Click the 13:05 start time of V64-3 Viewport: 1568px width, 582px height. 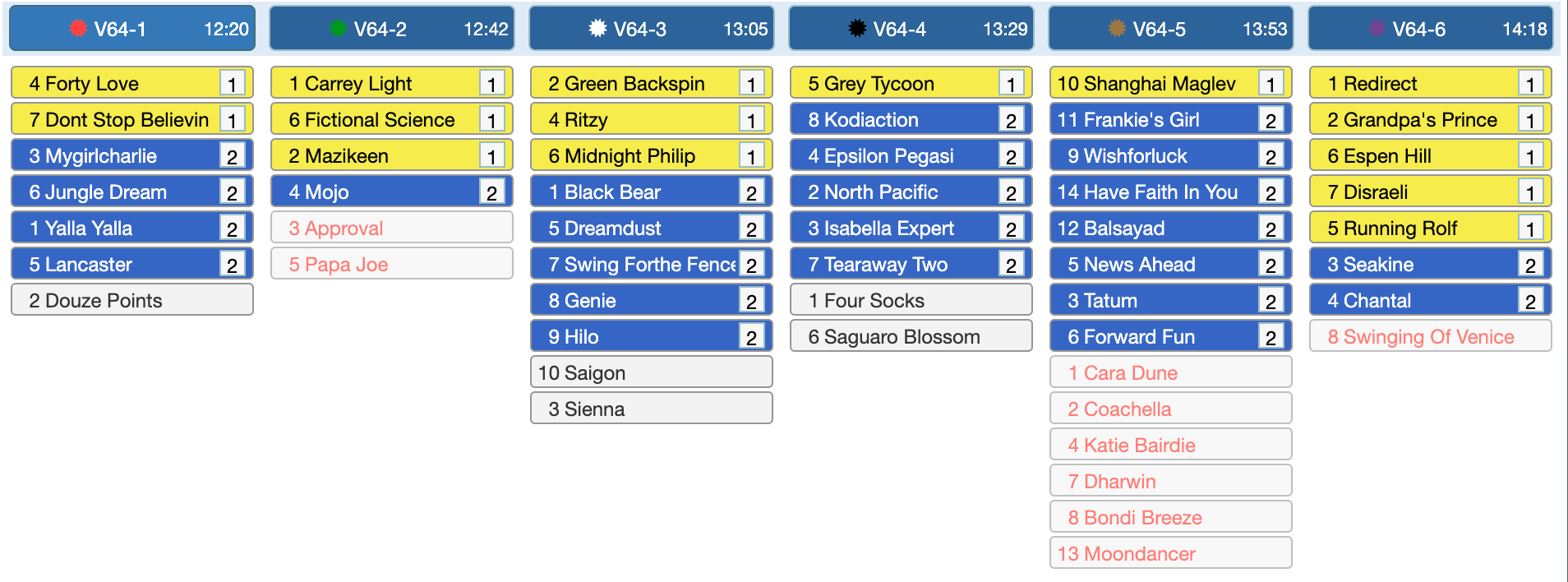(745, 29)
